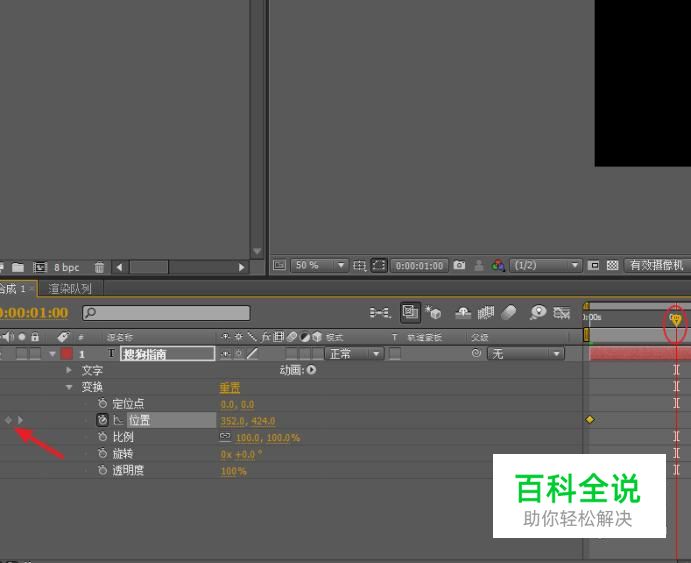Show last snapshot in the viewer
The width and height of the screenshot is (691, 563).
(479, 266)
